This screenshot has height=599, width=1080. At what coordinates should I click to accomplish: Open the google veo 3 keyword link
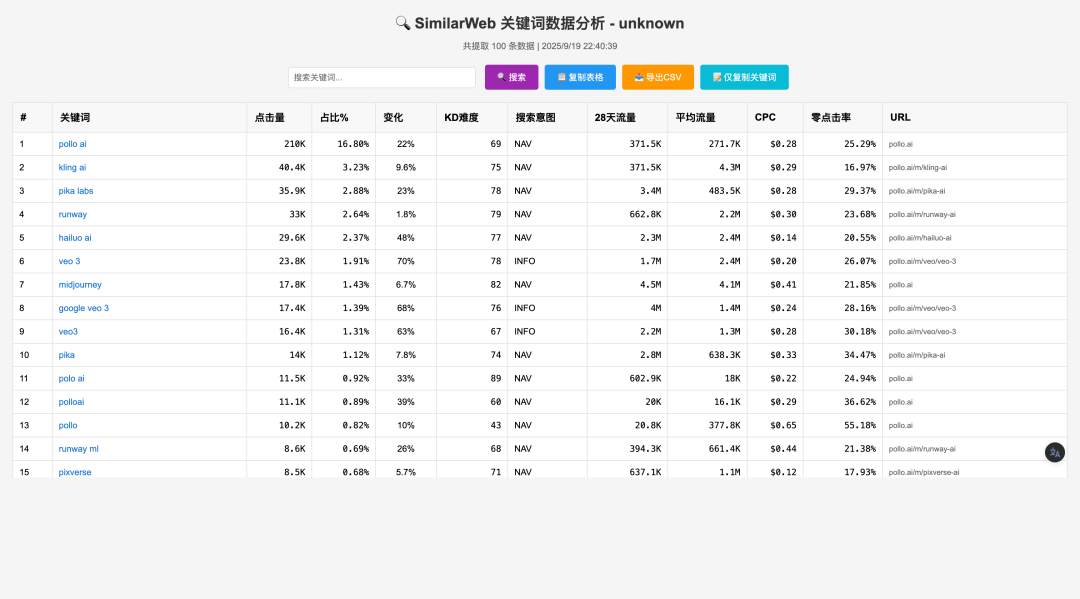(x=83, y=308)
